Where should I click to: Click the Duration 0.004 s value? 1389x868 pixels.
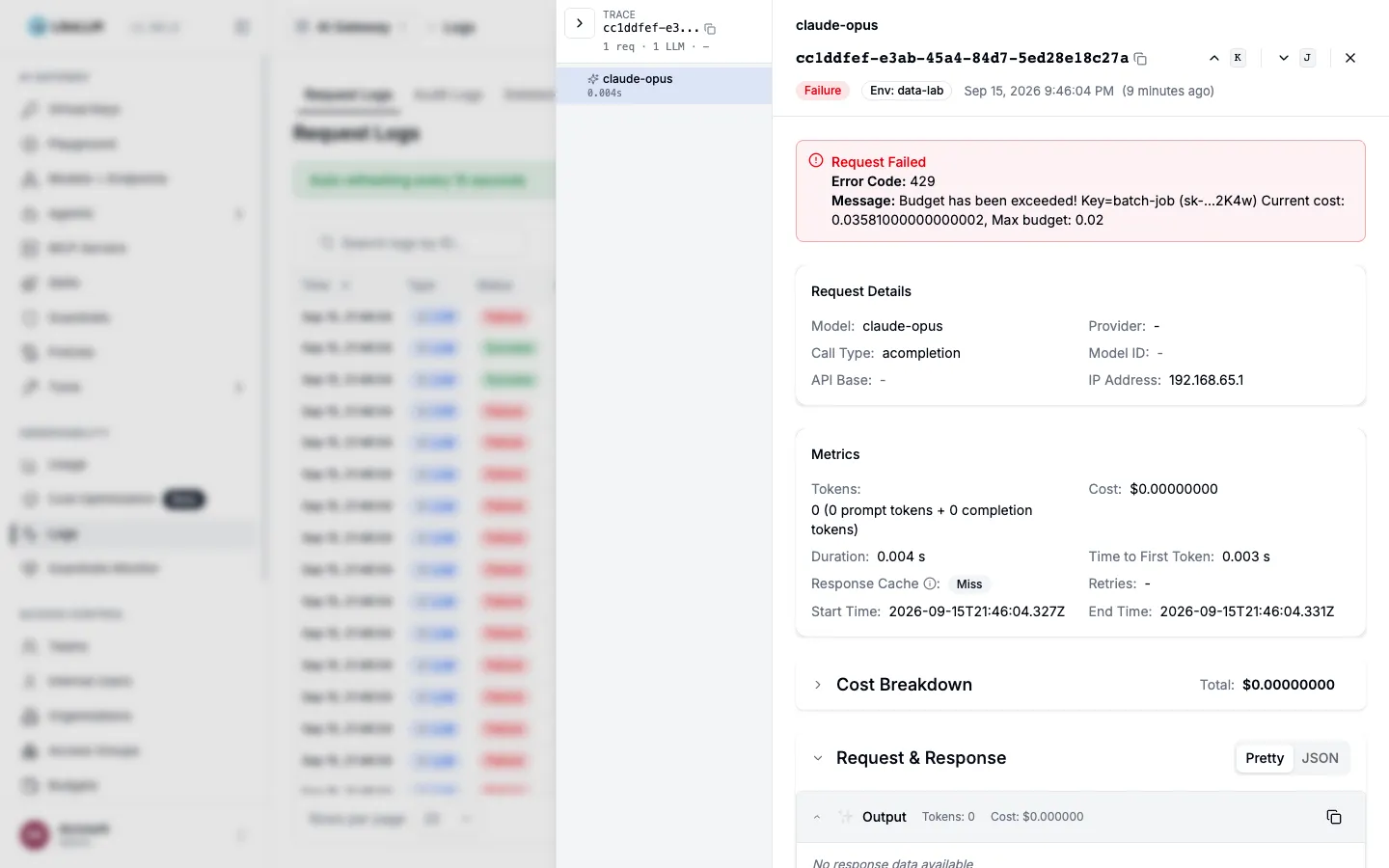pyautogui.click(x=901, y=556)
